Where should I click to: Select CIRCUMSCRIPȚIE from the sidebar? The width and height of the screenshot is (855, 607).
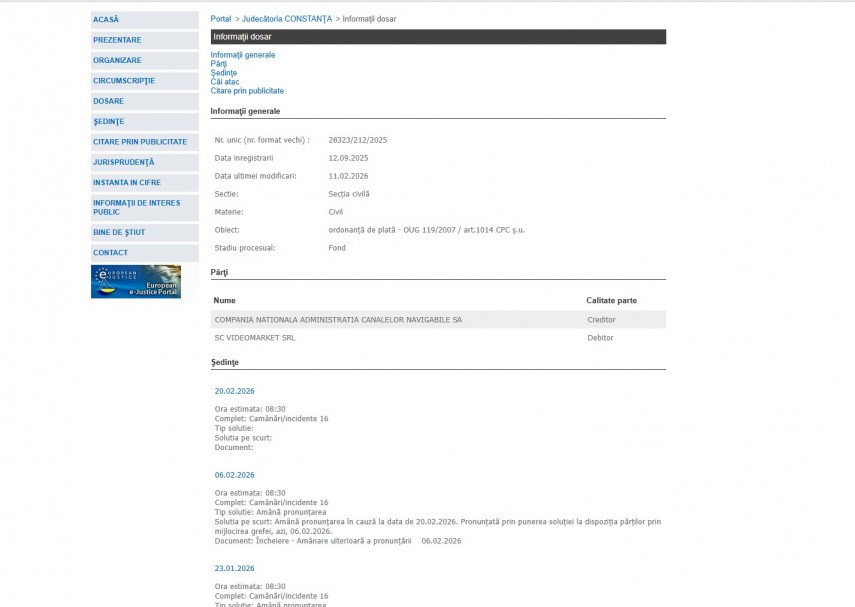pyautogui.click(x=124, y=81)
